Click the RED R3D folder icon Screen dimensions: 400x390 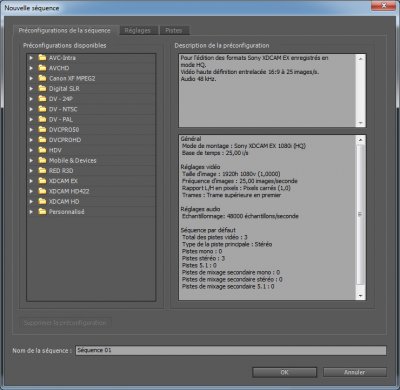click(x=42, y=171)
